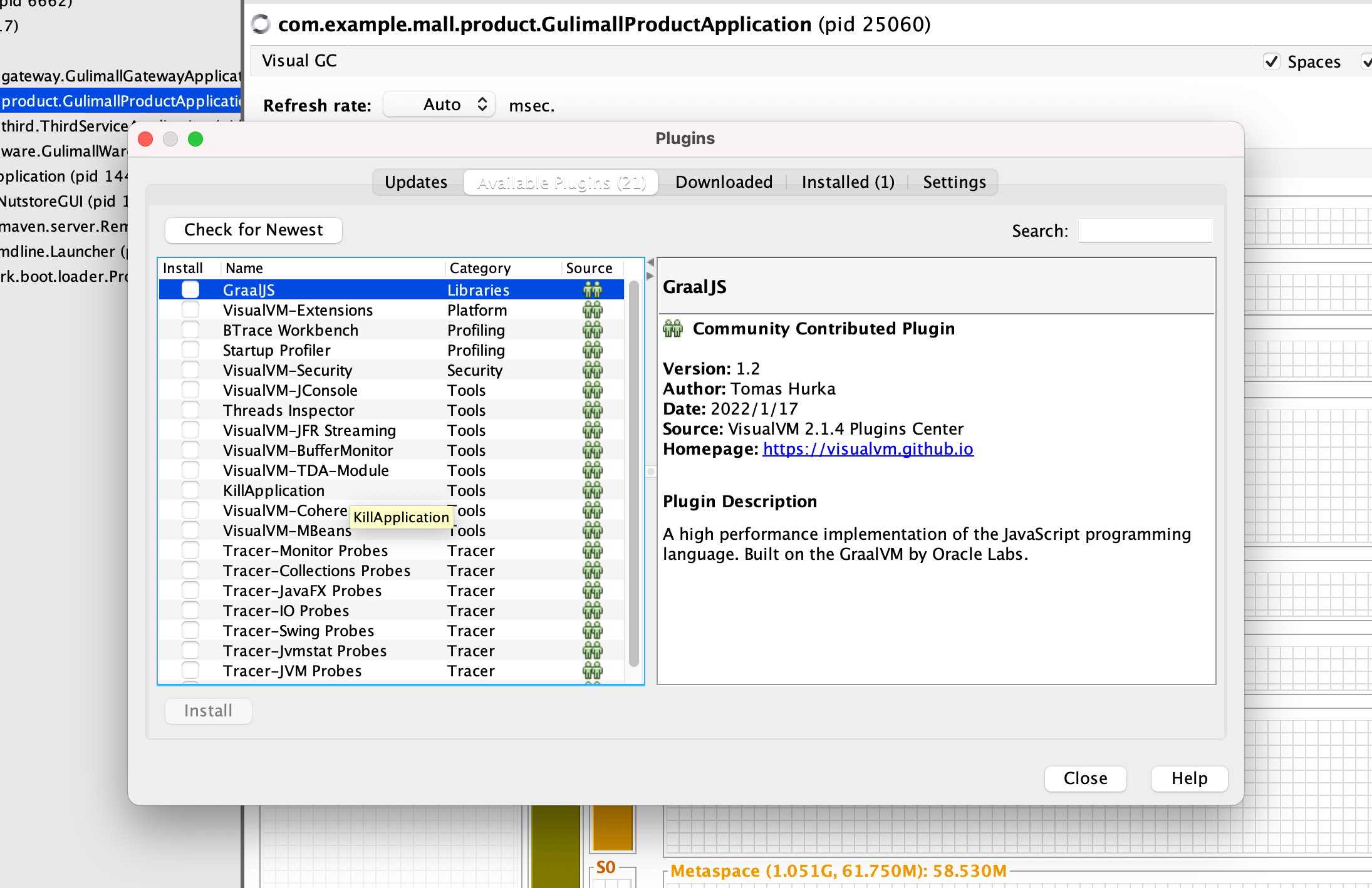Click the Check for Newest button
Viewport: 1372px width, 888px height.
(254, 230)
